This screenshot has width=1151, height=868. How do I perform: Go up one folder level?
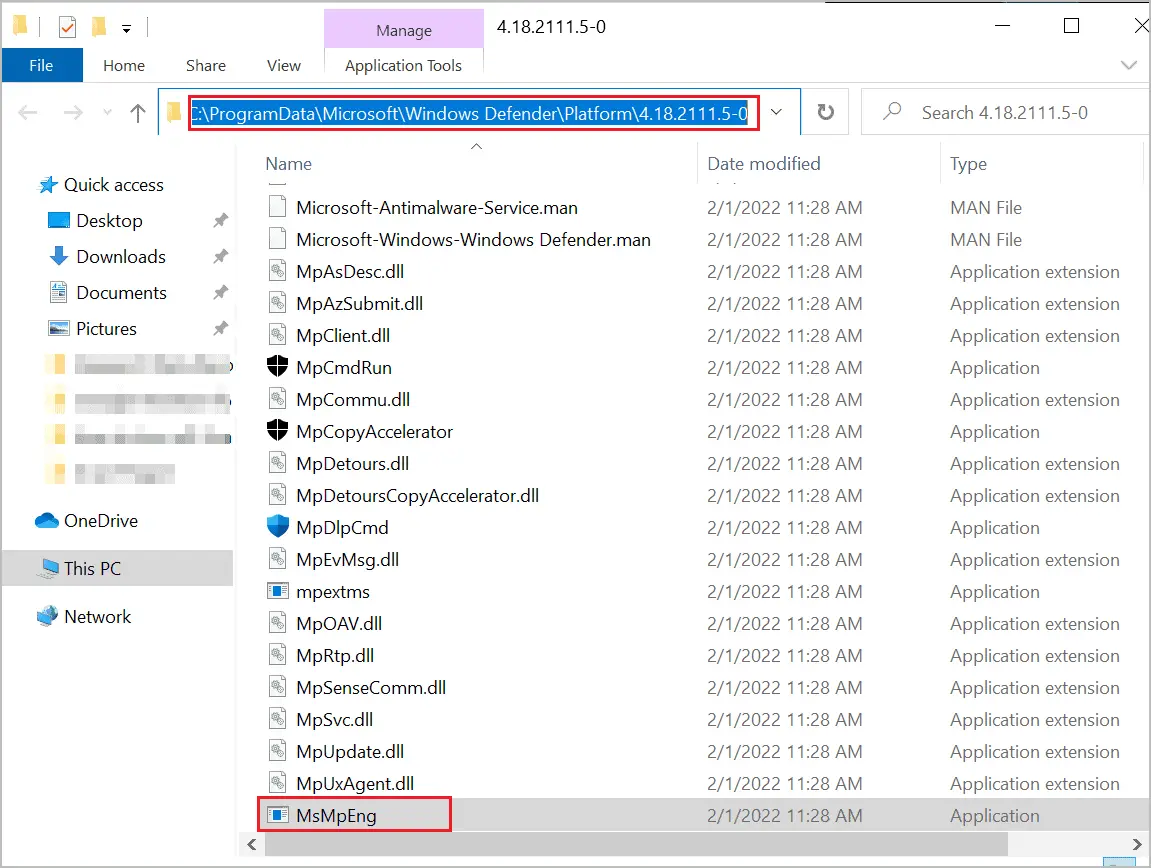[x=138, y=112]
